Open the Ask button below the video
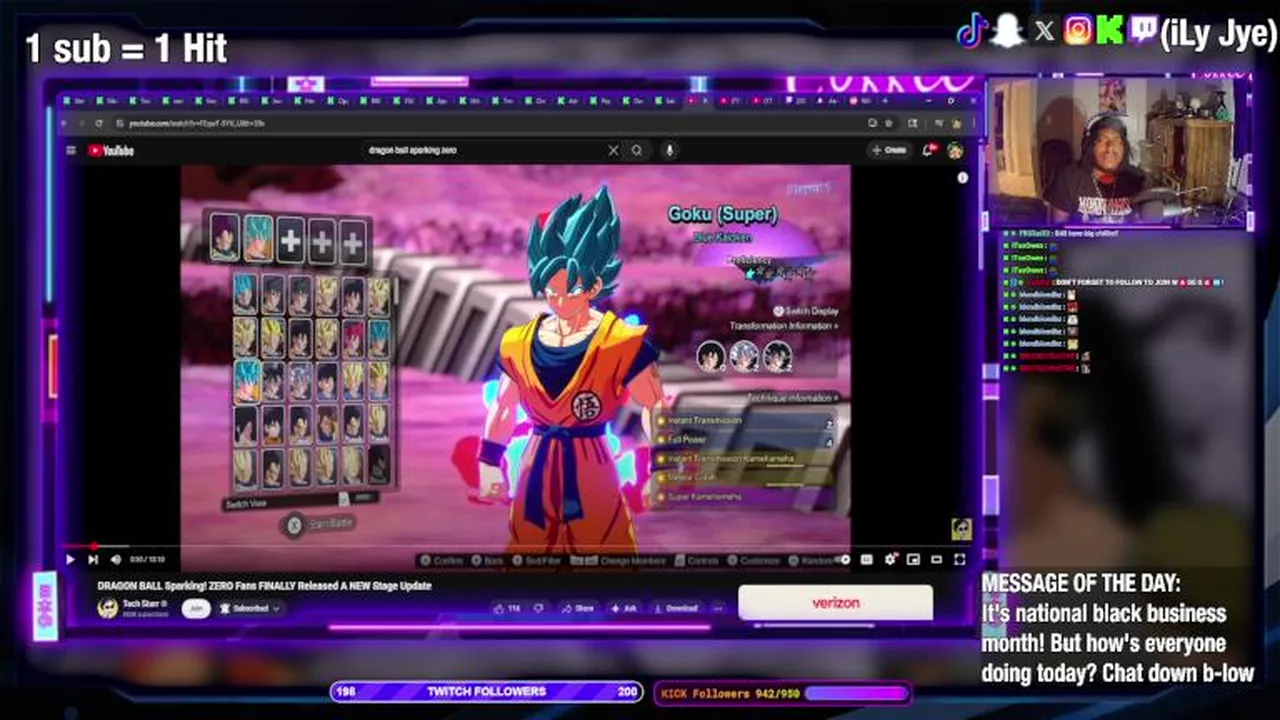 click(624, 608)
